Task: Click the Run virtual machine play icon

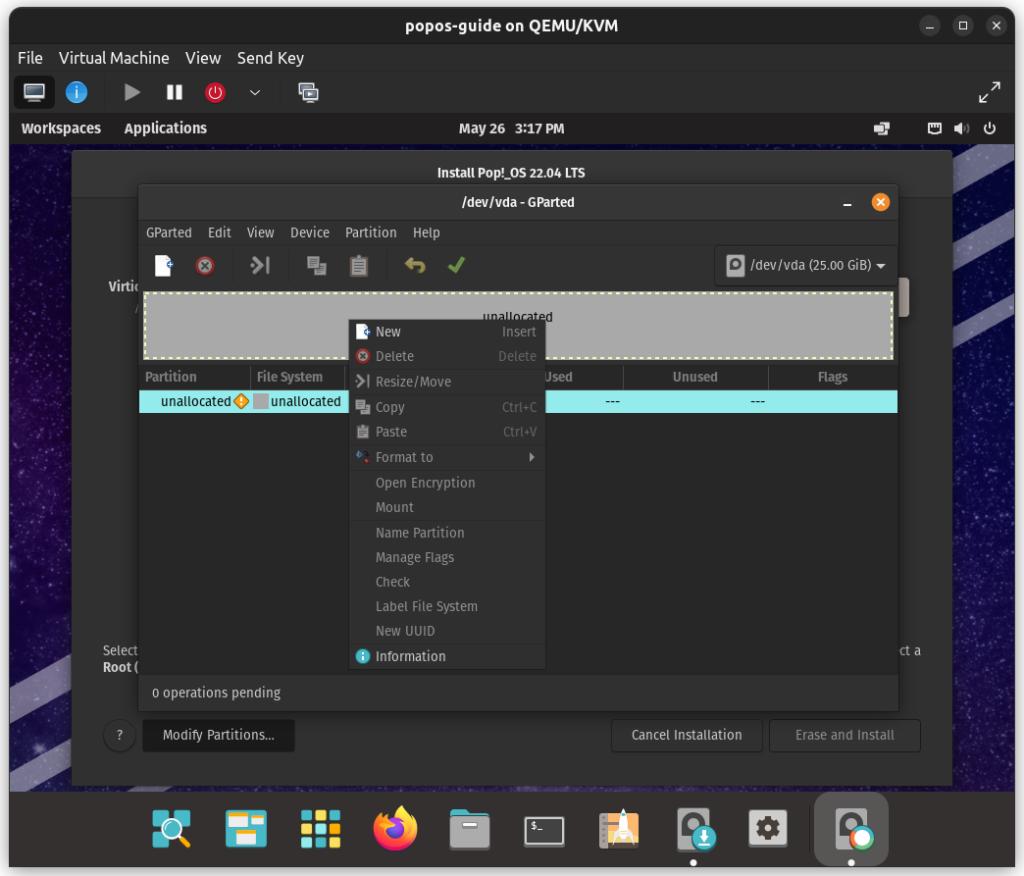Action: tap(132, 92)
